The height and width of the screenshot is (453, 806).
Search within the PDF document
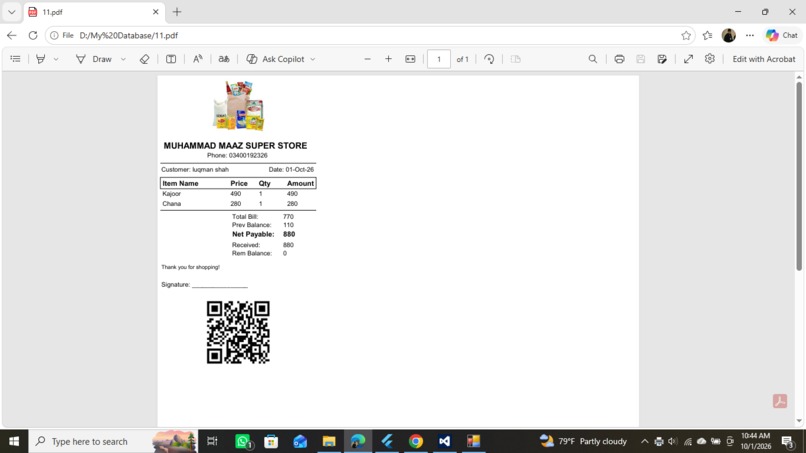pos(593,59)
